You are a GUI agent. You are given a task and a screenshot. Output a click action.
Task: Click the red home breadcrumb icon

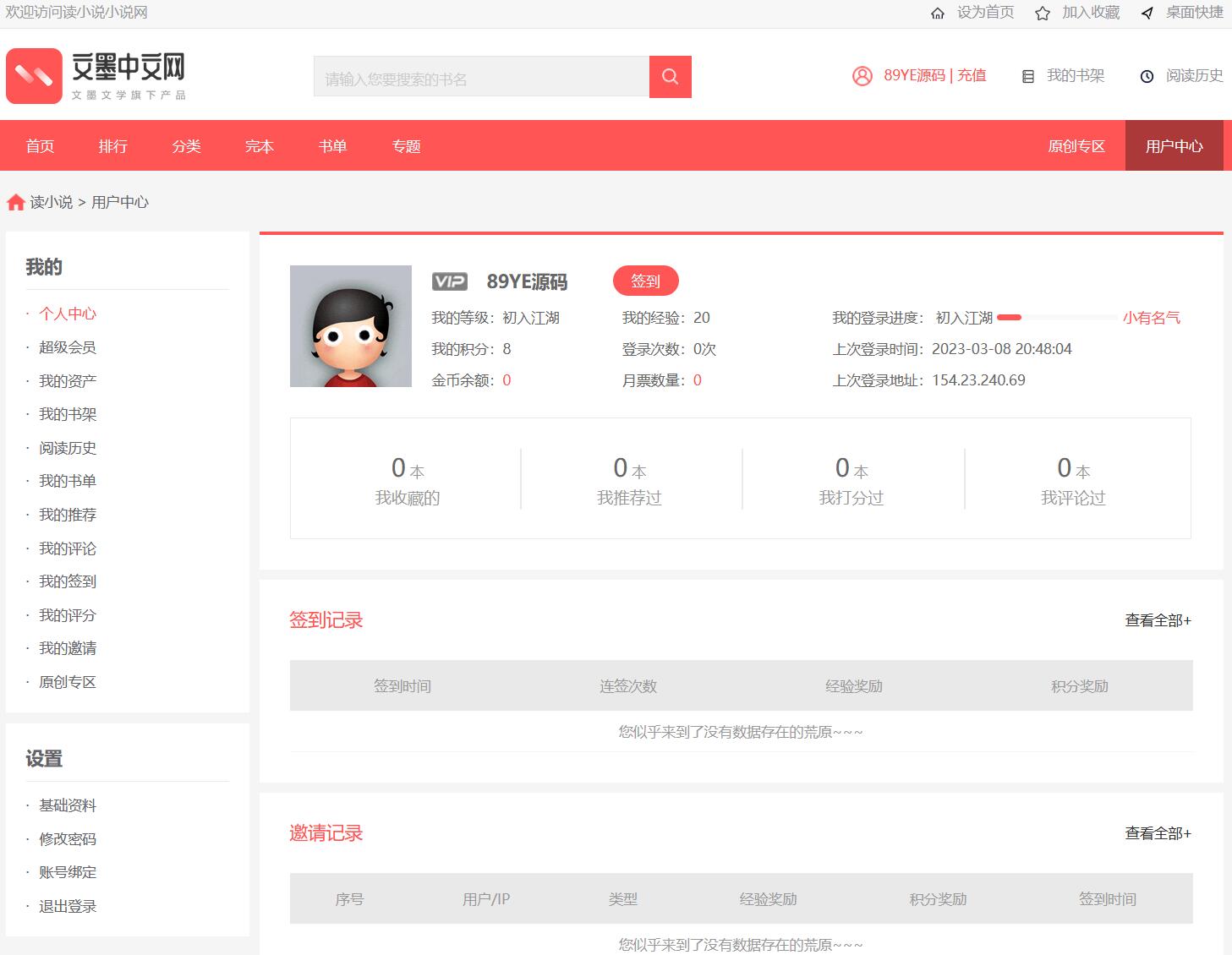pyautogui.click(x=15, y=202)
